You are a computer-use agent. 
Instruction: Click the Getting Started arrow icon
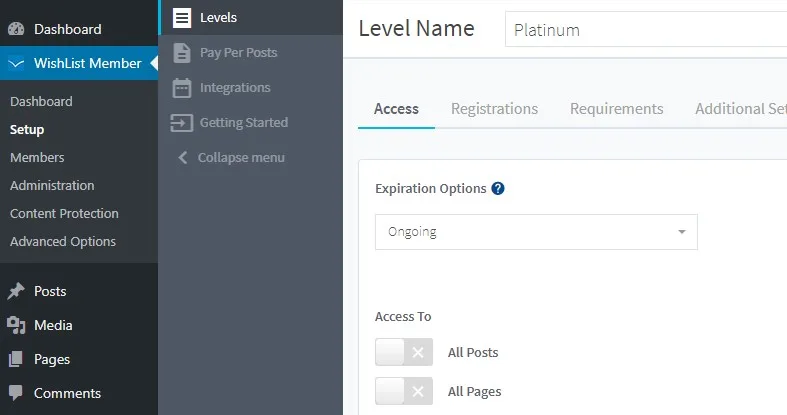click(x=181, y=122)
